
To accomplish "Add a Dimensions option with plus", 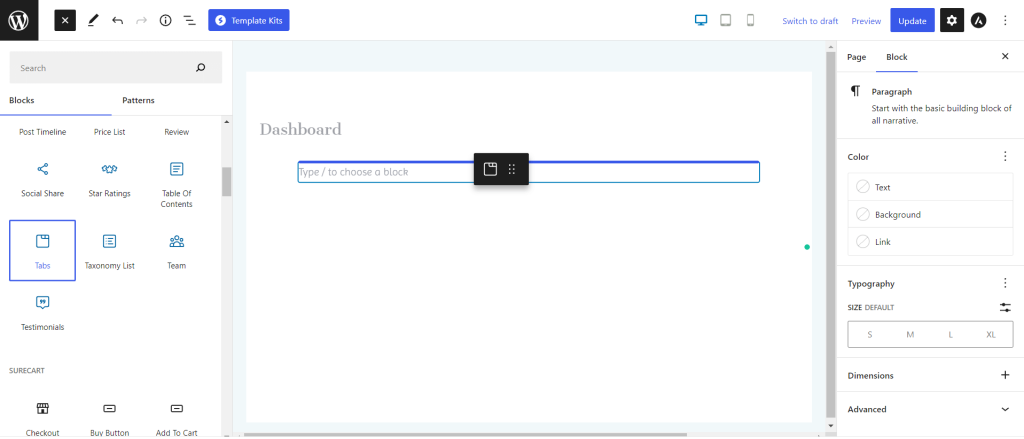I will tap(1005, 375).
